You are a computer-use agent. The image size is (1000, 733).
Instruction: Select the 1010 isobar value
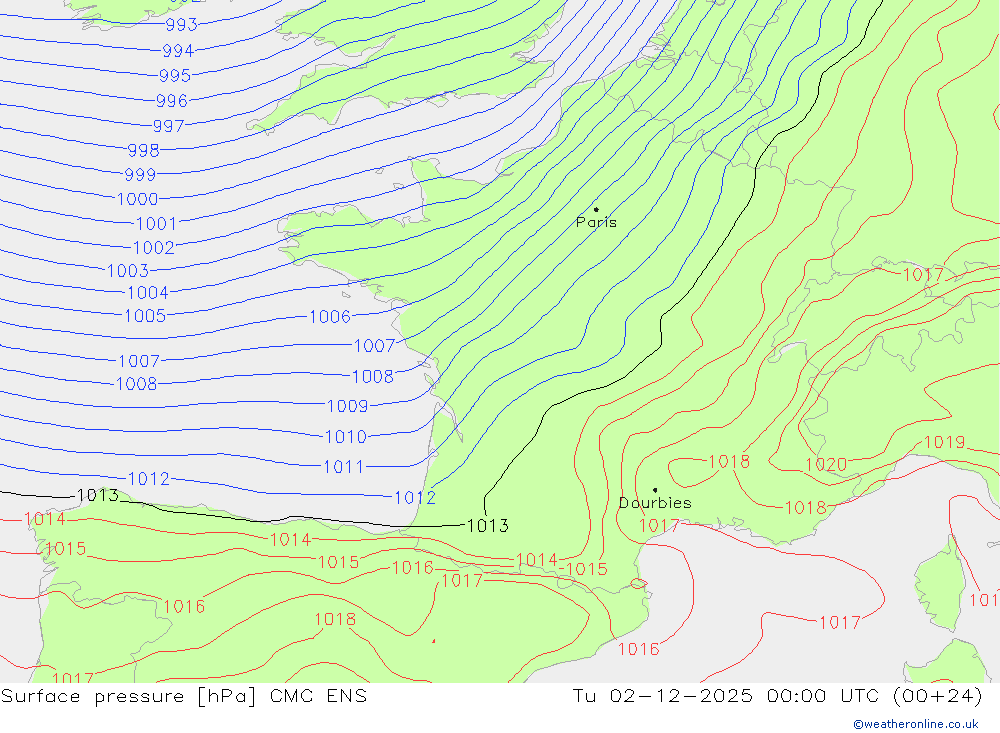[346, 437]
